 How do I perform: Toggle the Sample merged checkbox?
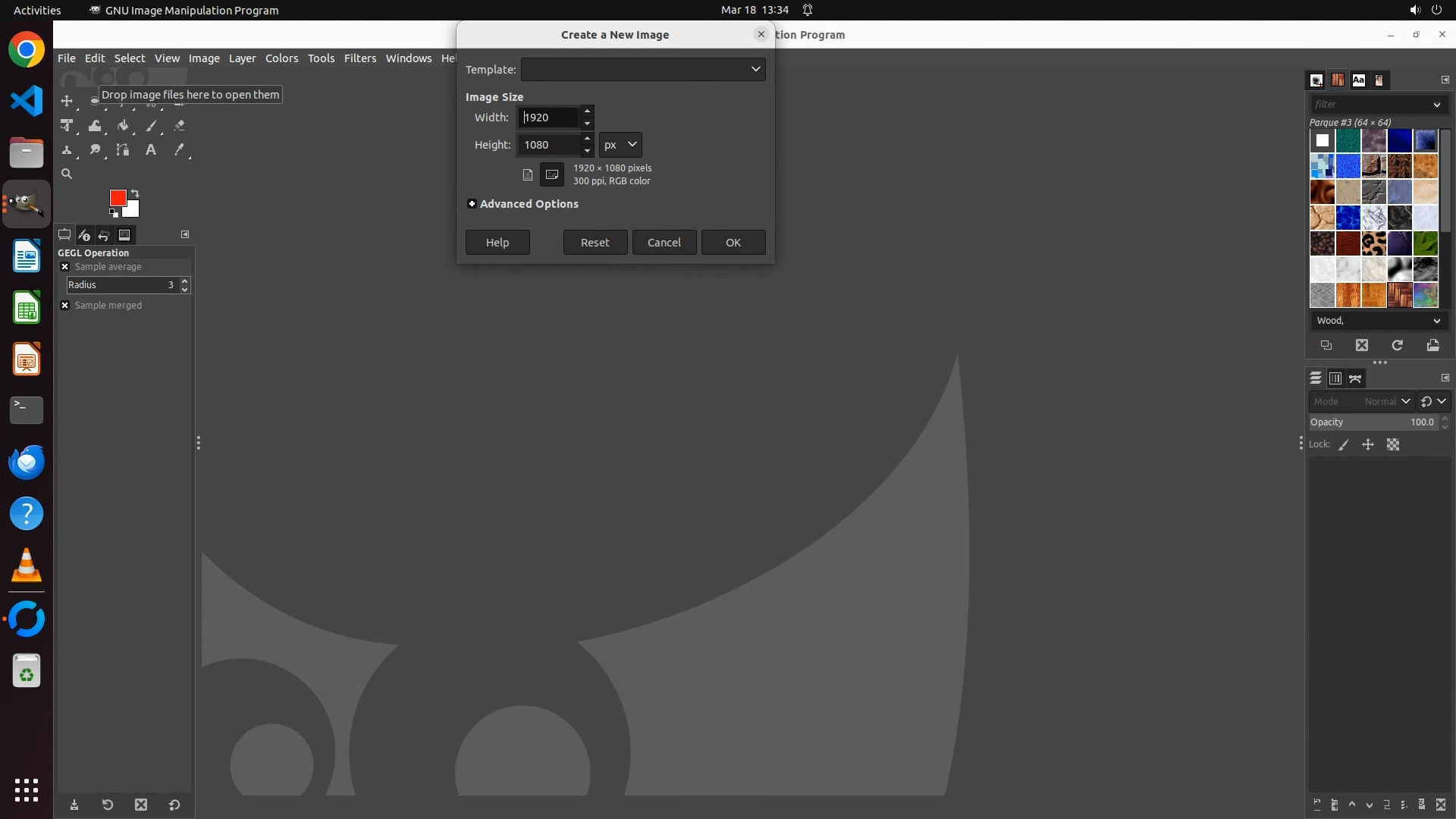click(x=65, y=306)
